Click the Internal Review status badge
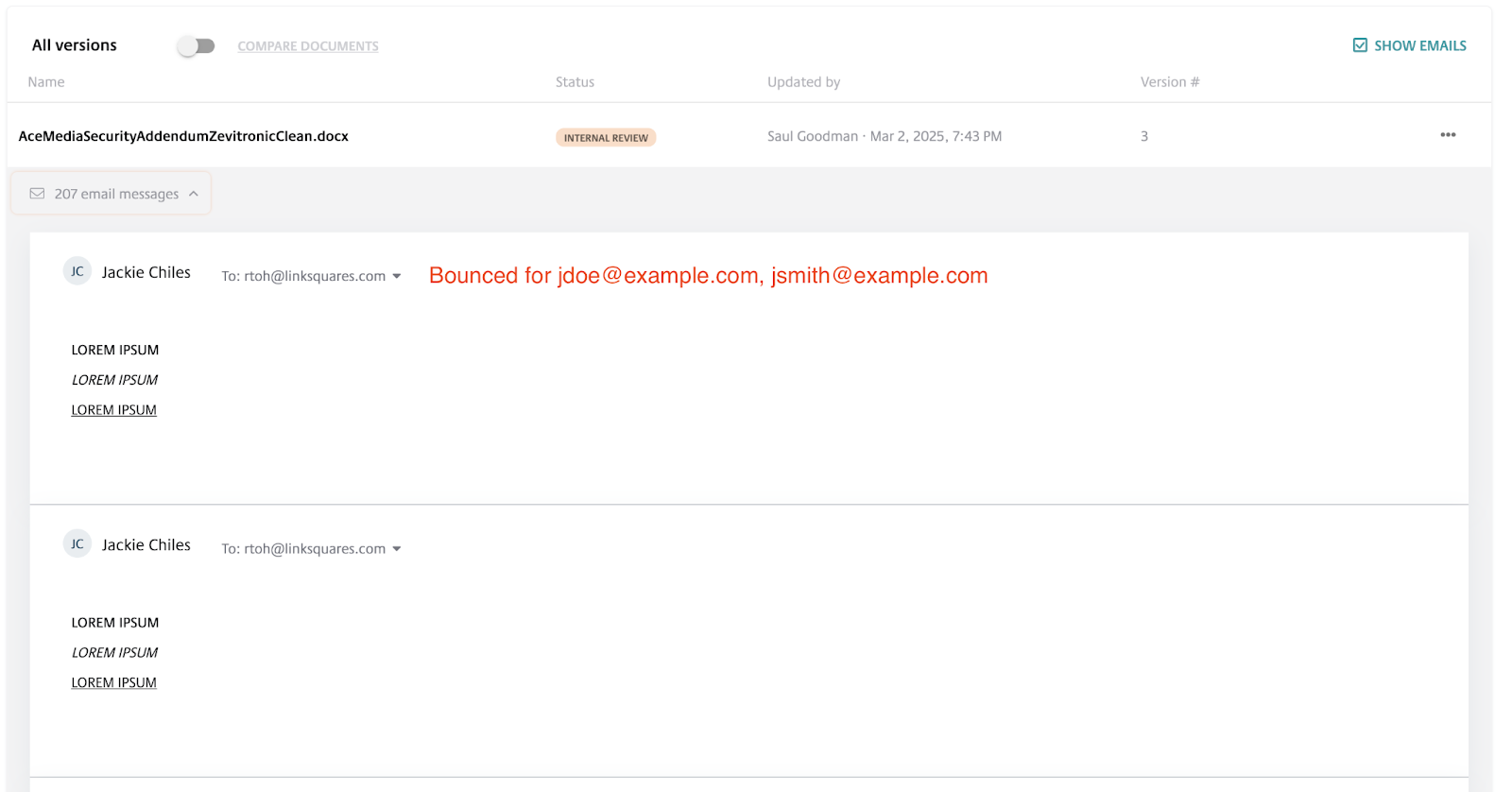This screenshot has height=792, width=1512. point(606,138)
